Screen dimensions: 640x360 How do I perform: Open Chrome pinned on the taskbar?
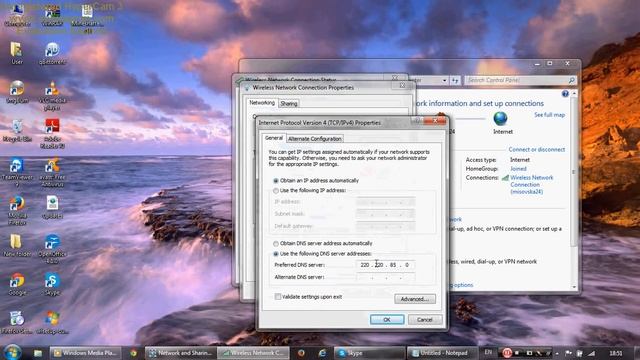pyautogui.click(x=133, y=353)
